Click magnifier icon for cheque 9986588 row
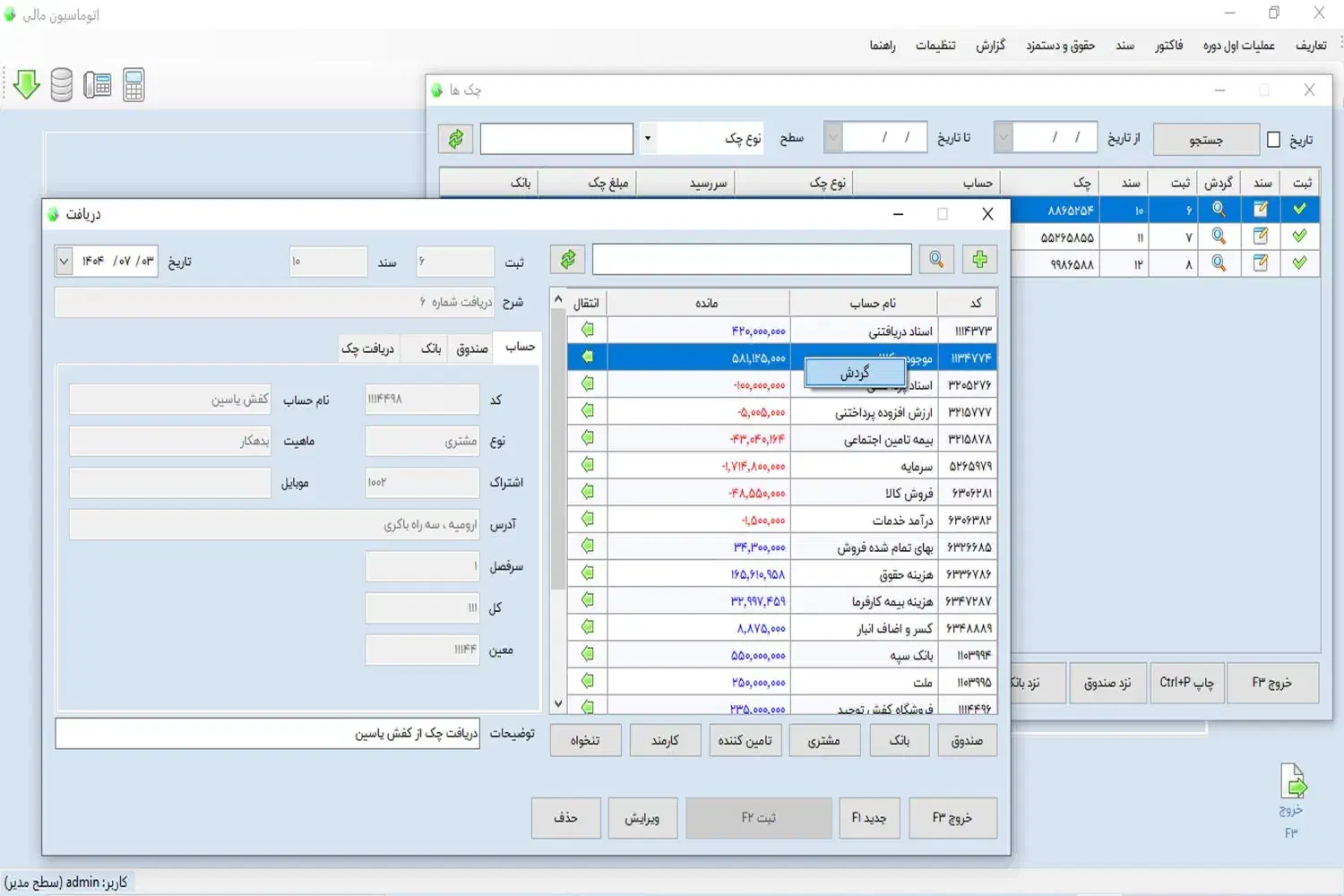The image size is (1344, 896). coord(1219,263)
